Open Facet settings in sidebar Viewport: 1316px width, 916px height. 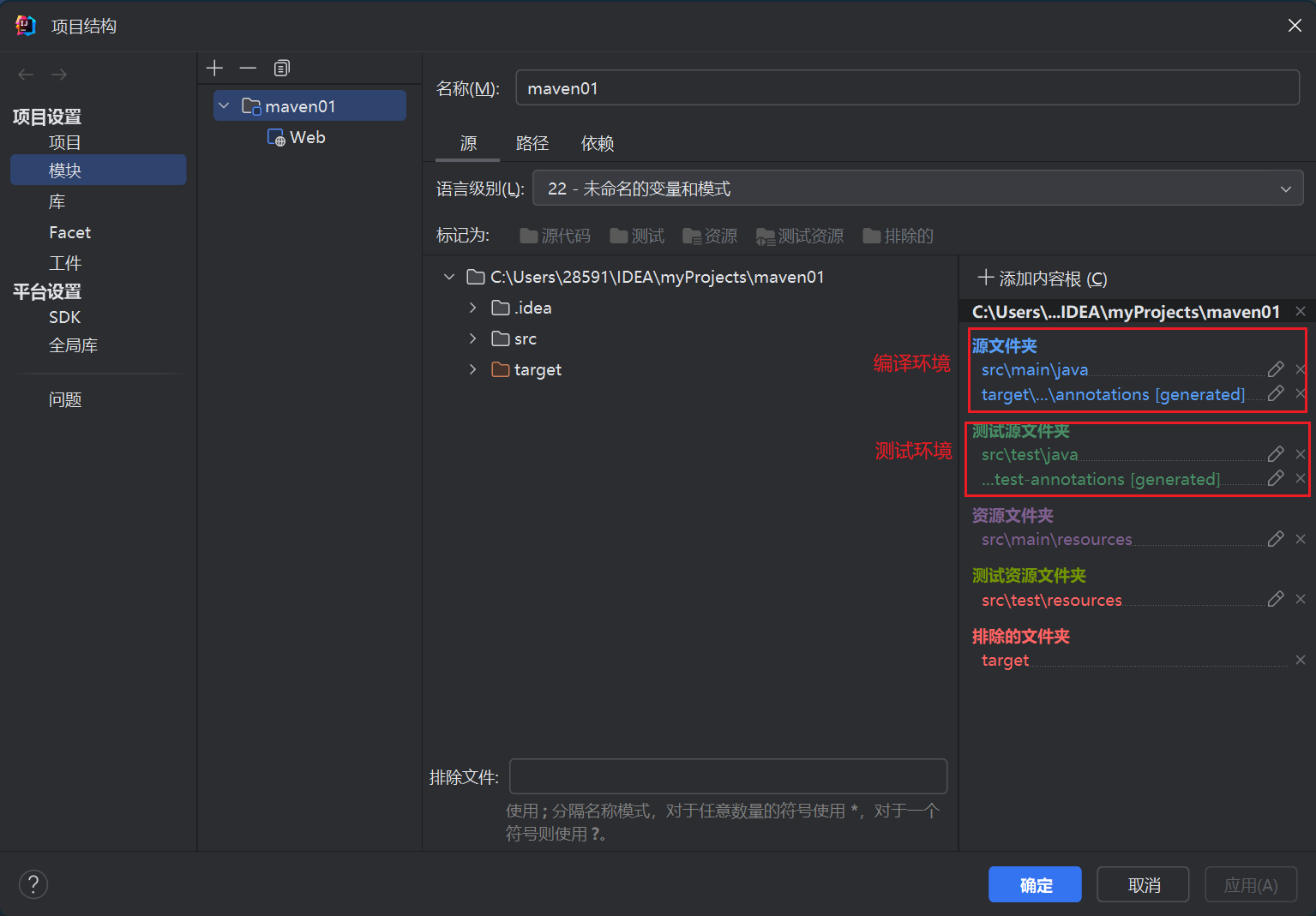pyautogui.click(x=69, y=232)
